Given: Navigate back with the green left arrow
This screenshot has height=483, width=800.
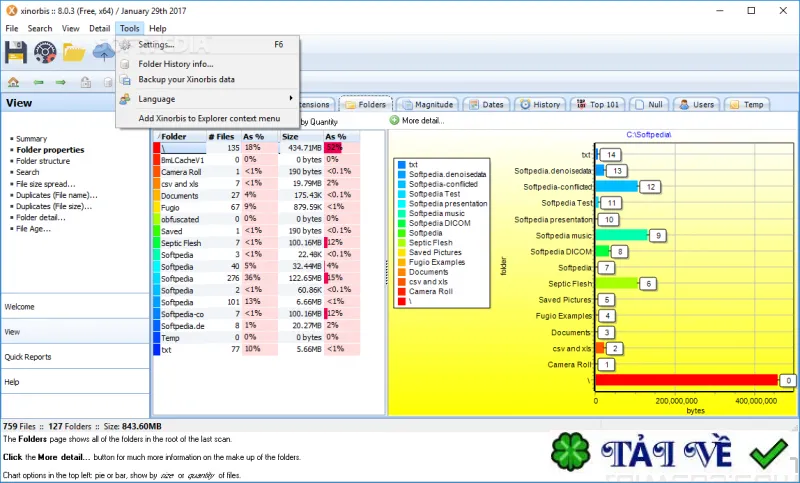Looking at the screenshot, I should pyautogui.click(x=38, y=82).
